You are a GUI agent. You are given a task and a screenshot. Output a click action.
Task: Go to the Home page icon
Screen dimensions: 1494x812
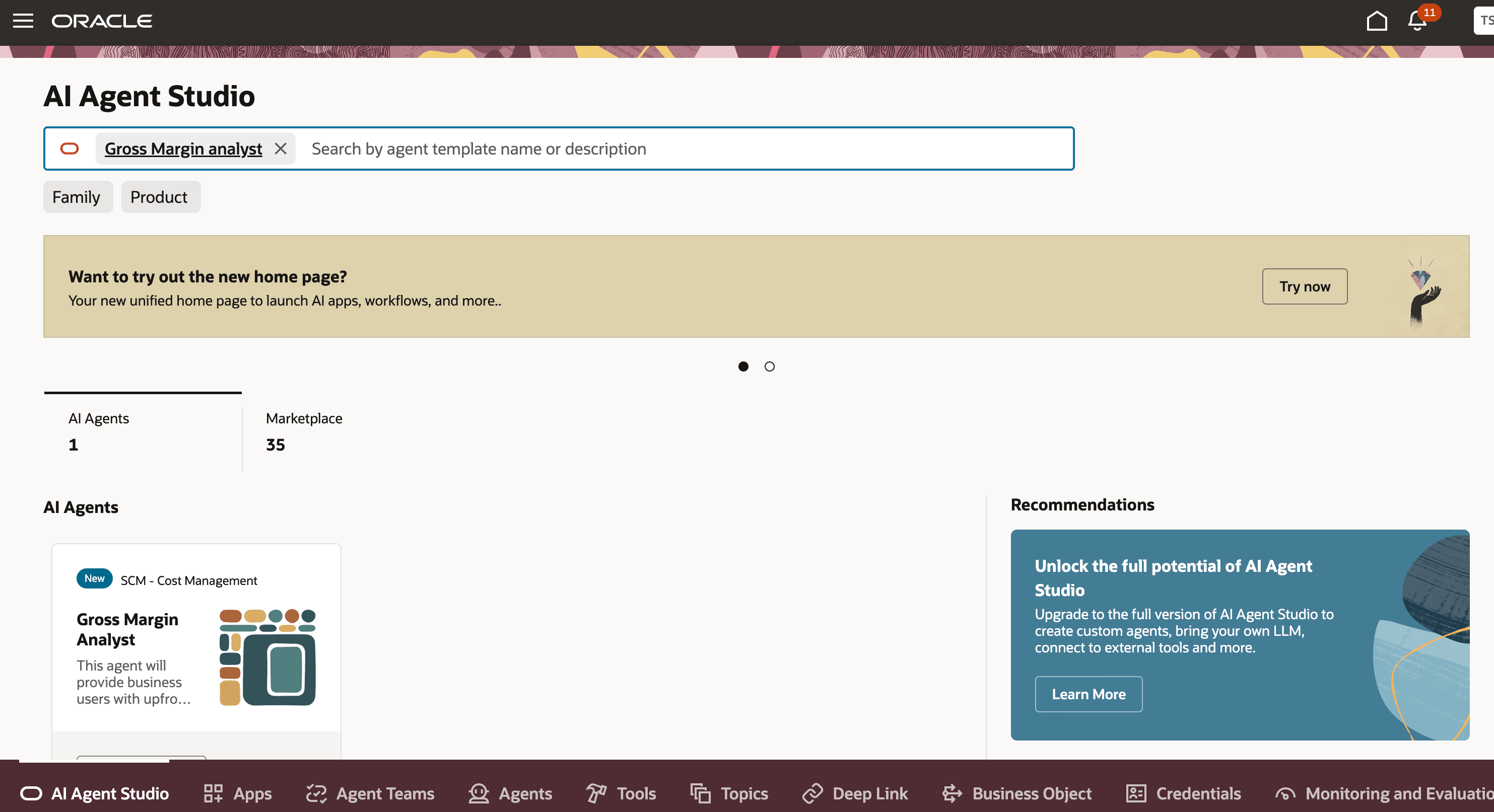(x=1376, y=21)
